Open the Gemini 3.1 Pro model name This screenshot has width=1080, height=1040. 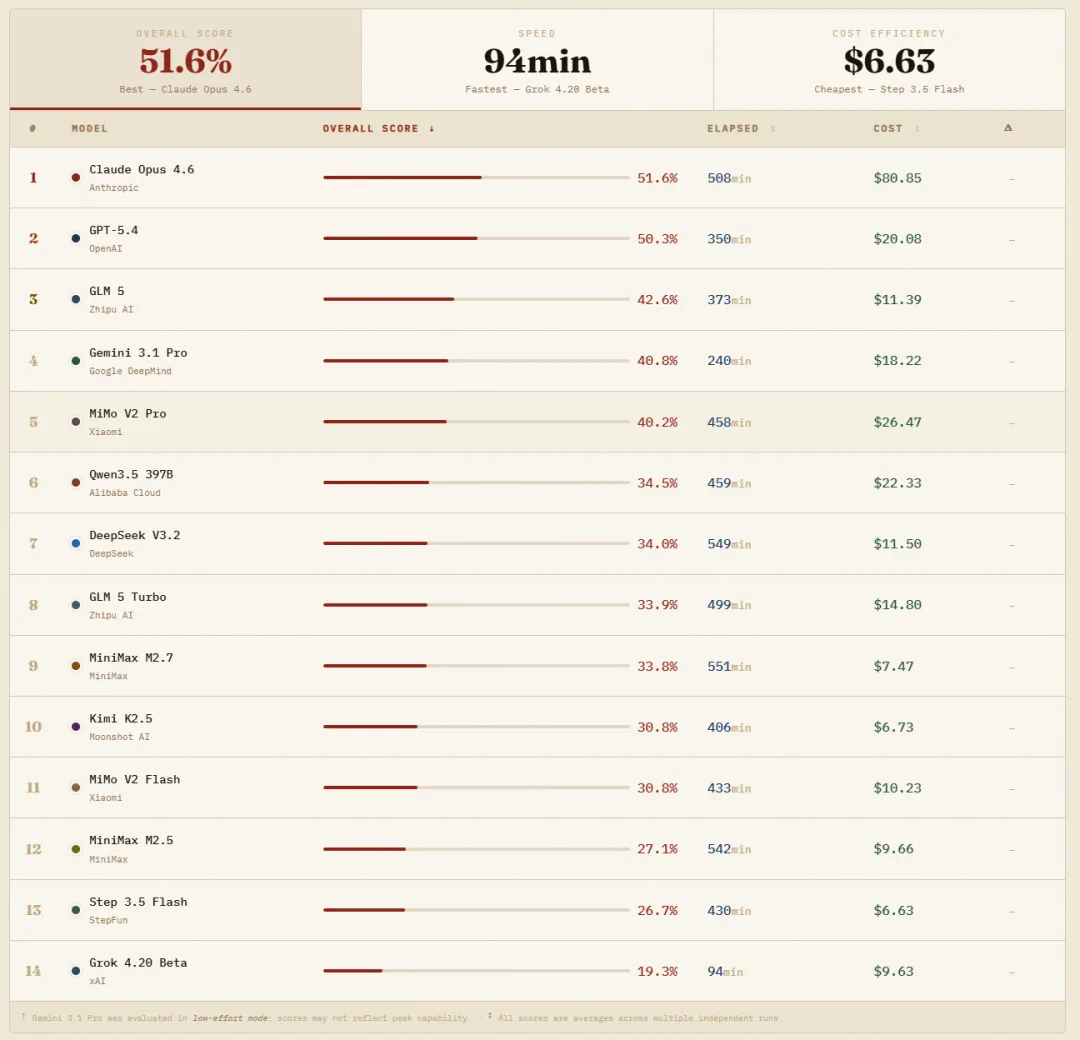(x=138, y=353)
